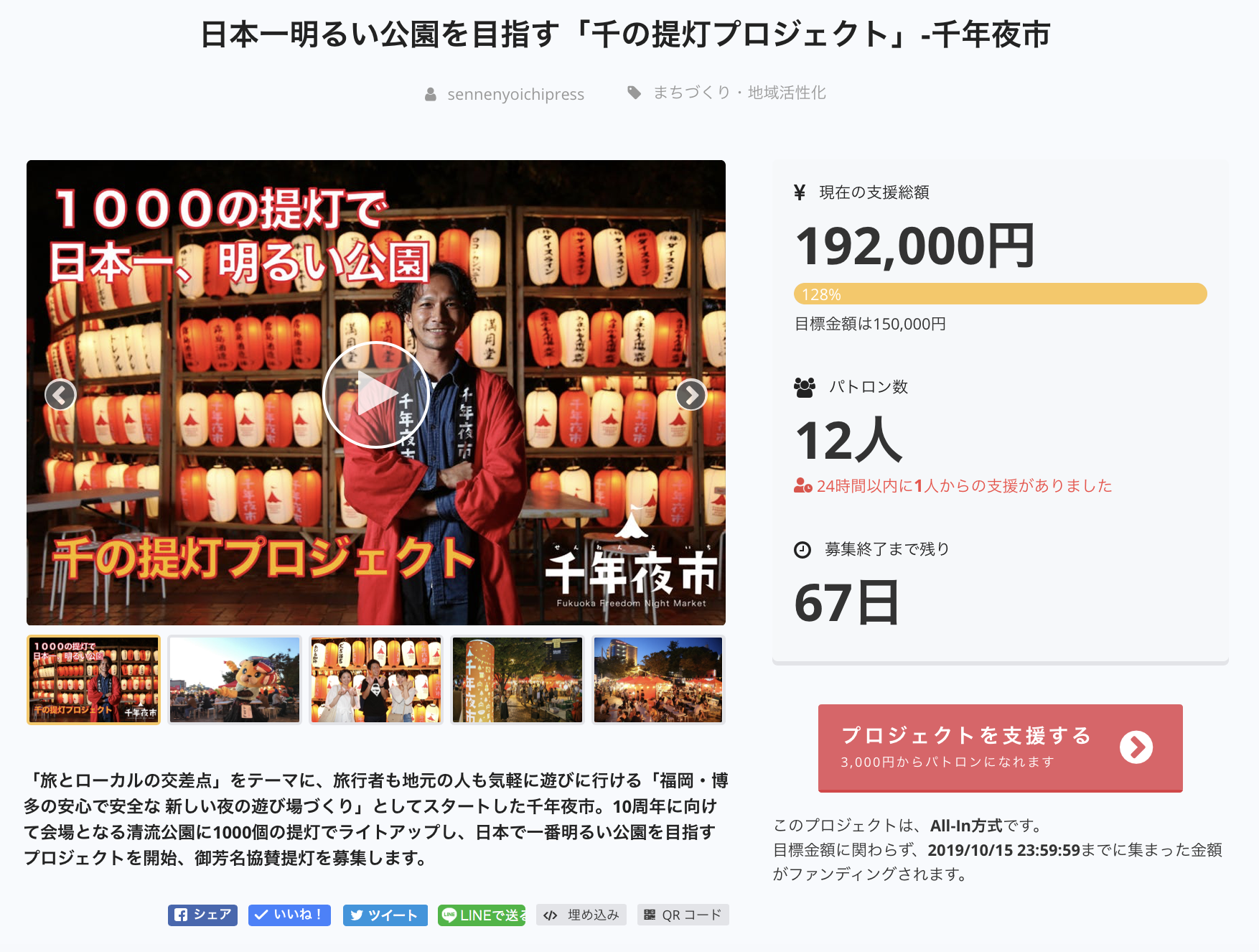Tweet this project via ツイート button
The image size is (1259, 952).
385,915
